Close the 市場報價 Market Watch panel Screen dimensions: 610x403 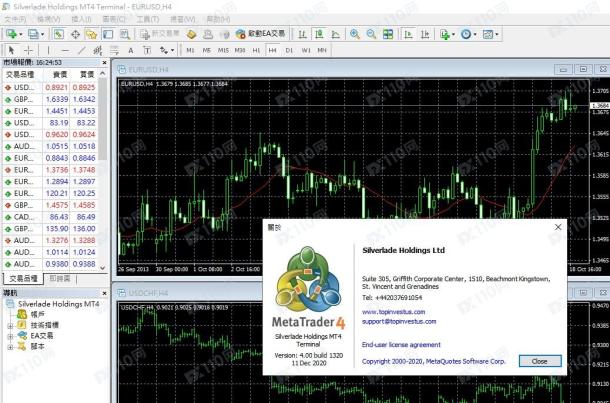(104, 63)
